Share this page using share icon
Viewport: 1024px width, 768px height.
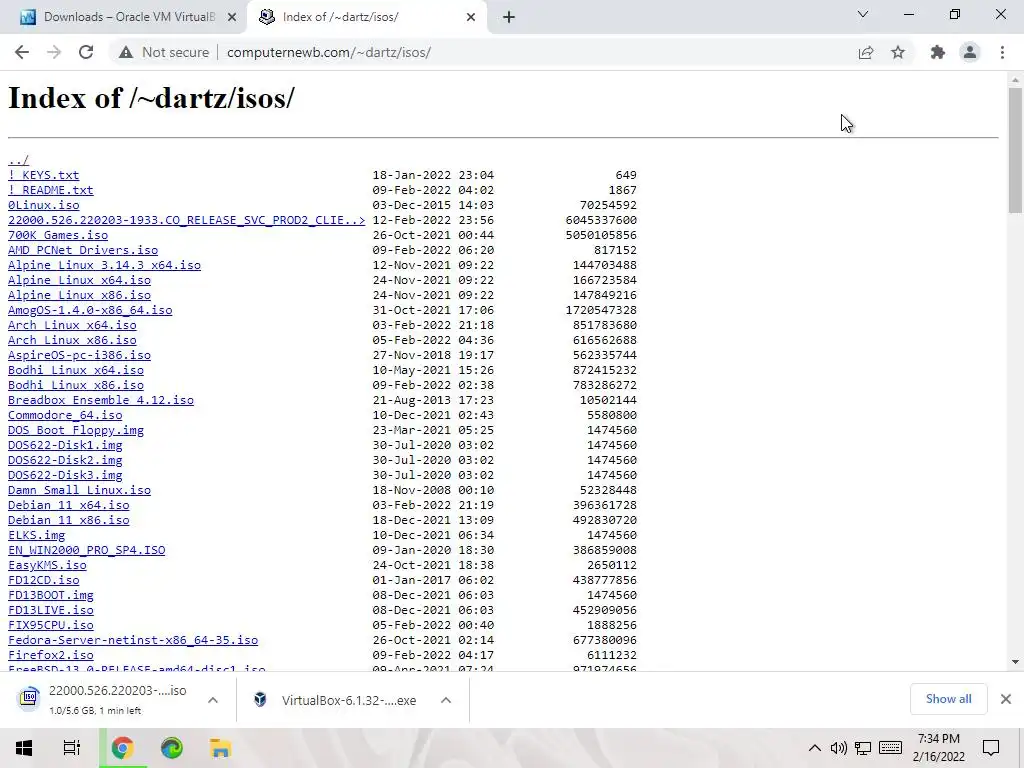pyautogui.click(x=866, y=52)
